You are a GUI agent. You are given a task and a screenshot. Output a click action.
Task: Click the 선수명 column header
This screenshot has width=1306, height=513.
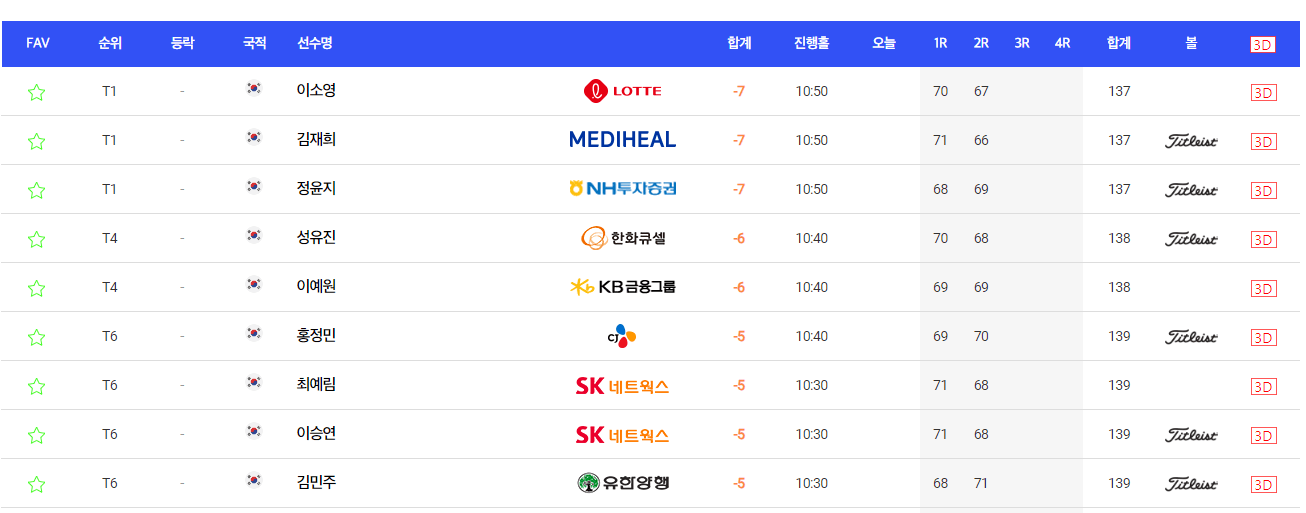click(x=315, y=44)
